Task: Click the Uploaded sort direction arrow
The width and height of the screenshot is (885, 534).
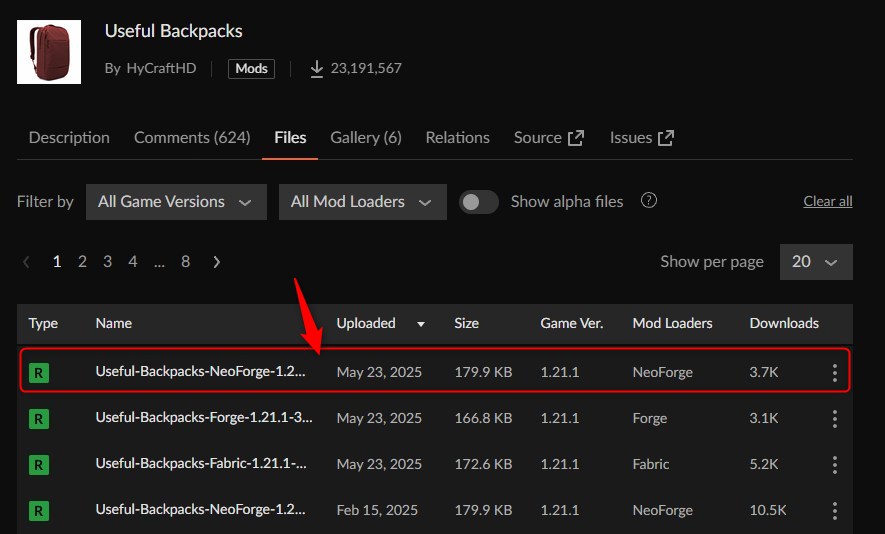Action: (x=420, y=324)
